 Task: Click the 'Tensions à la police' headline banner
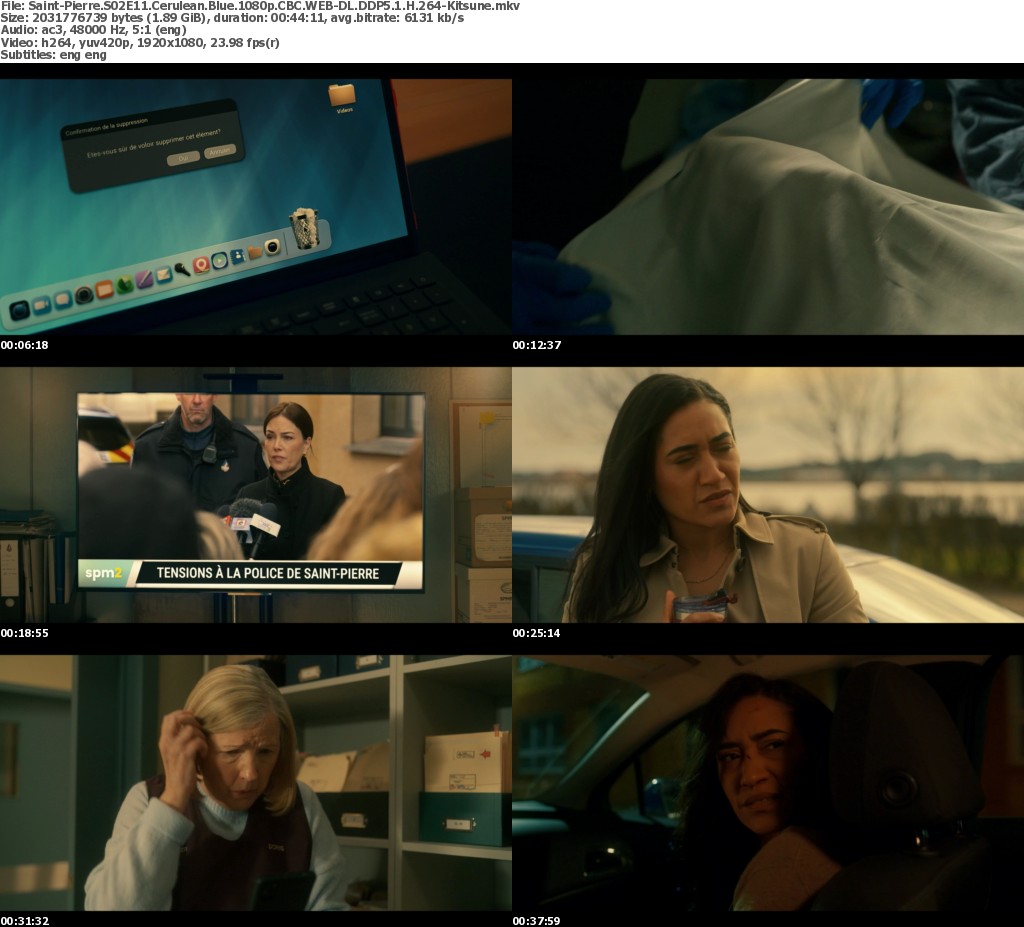pyautogui.click(x=266, y=574)
